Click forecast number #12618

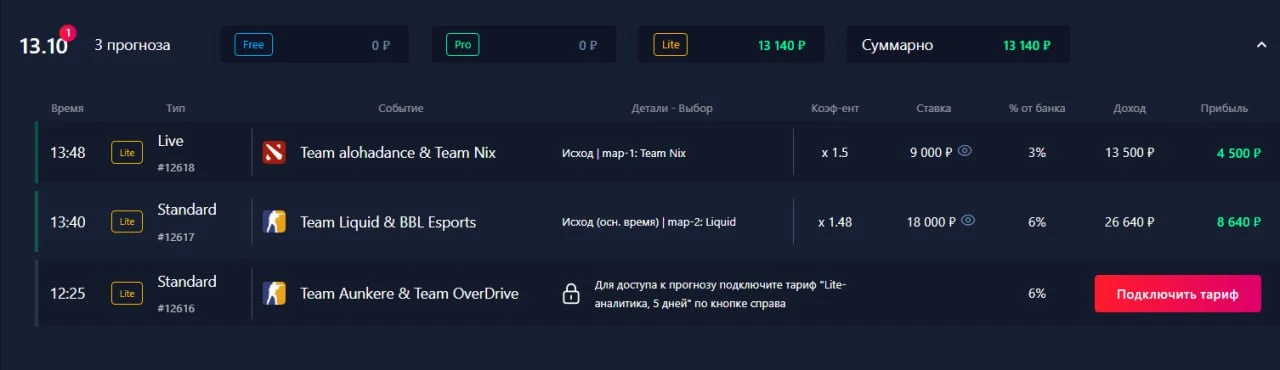tap(176, 167)
